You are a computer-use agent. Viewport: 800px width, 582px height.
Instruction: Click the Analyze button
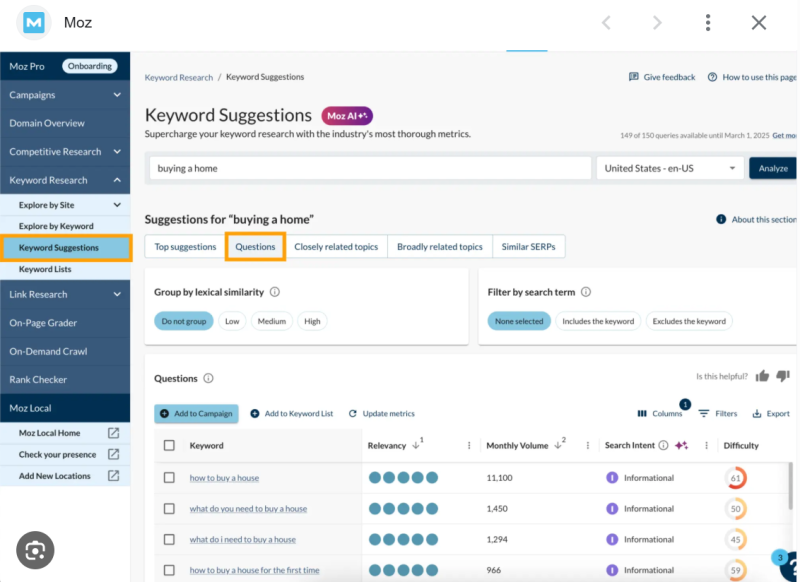click(773, 168)
